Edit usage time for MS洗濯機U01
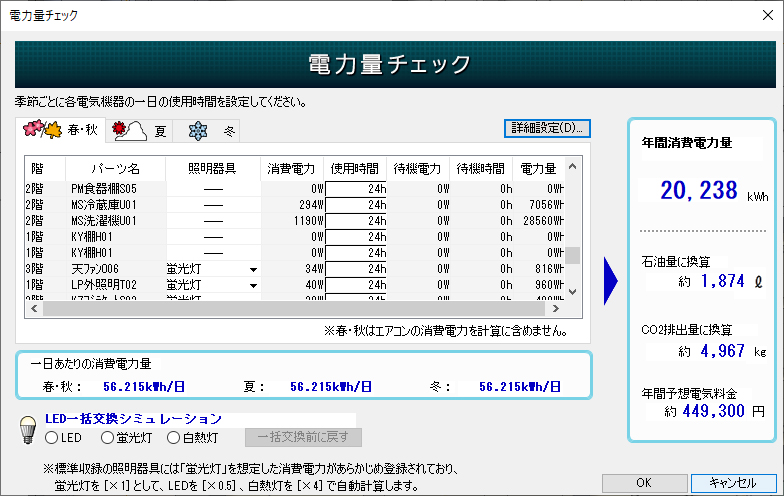Image resolution: width=784 pixels, height=496 pixels. pyautogui.click(x=356, y=221)
